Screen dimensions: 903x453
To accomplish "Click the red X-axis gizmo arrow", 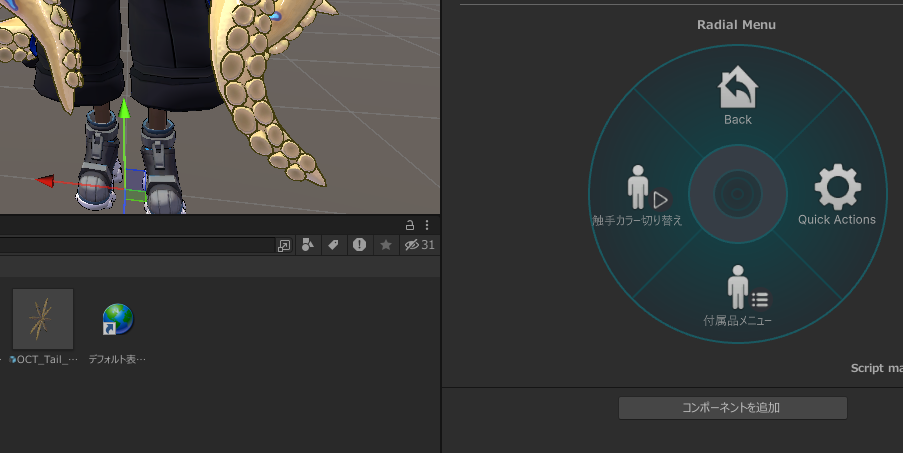I will click(x=45, y=181).
